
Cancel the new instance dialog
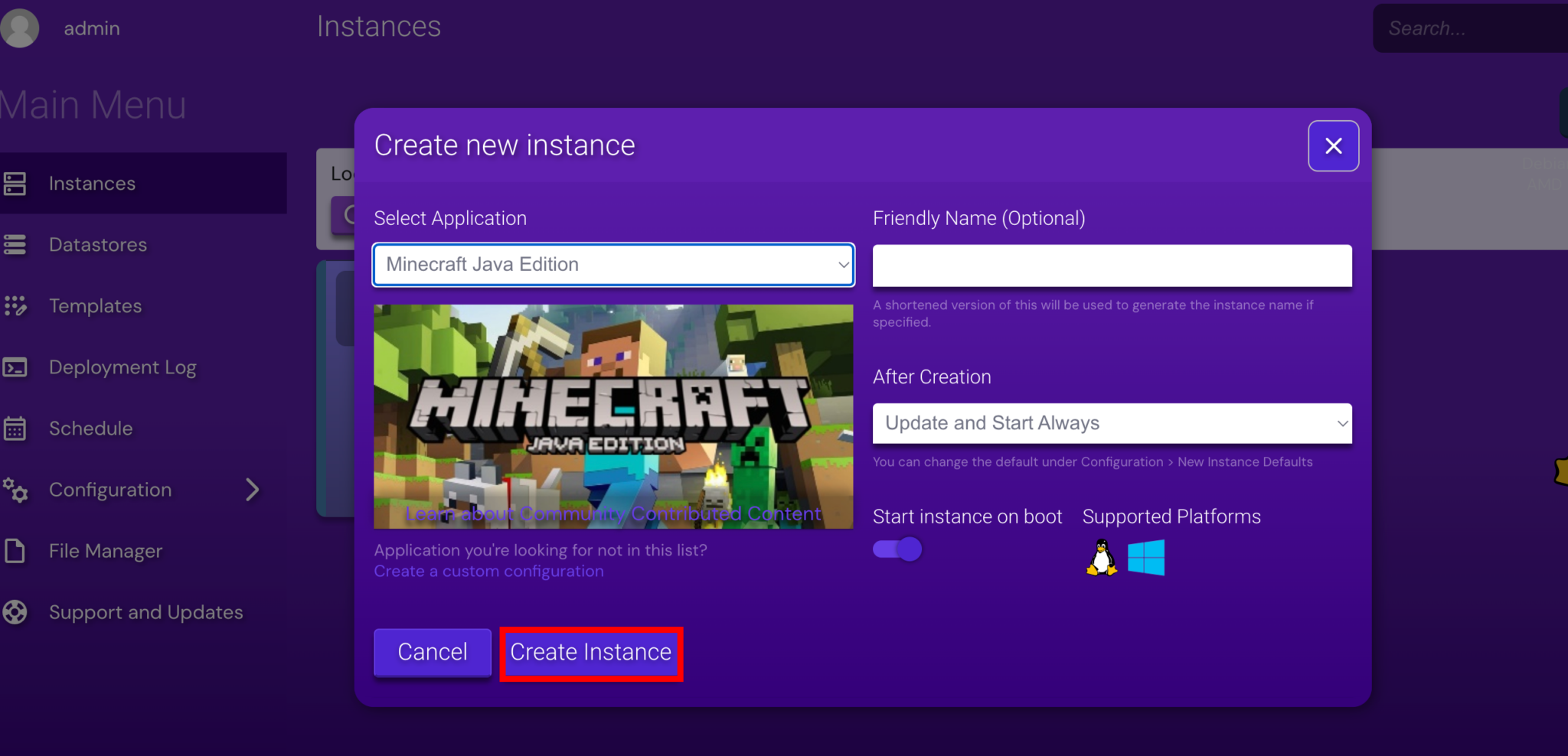pos(432,653)
